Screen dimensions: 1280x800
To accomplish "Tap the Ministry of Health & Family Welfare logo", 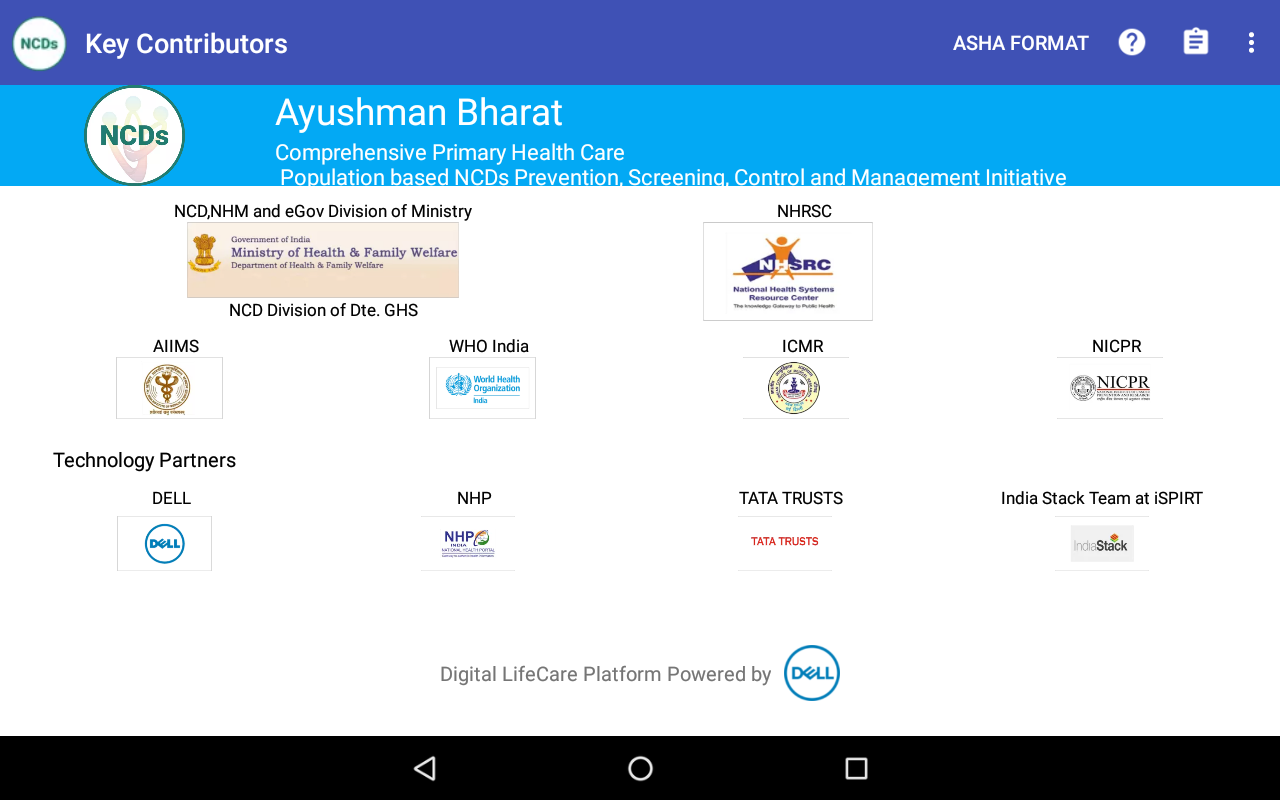I will point(323,260).
